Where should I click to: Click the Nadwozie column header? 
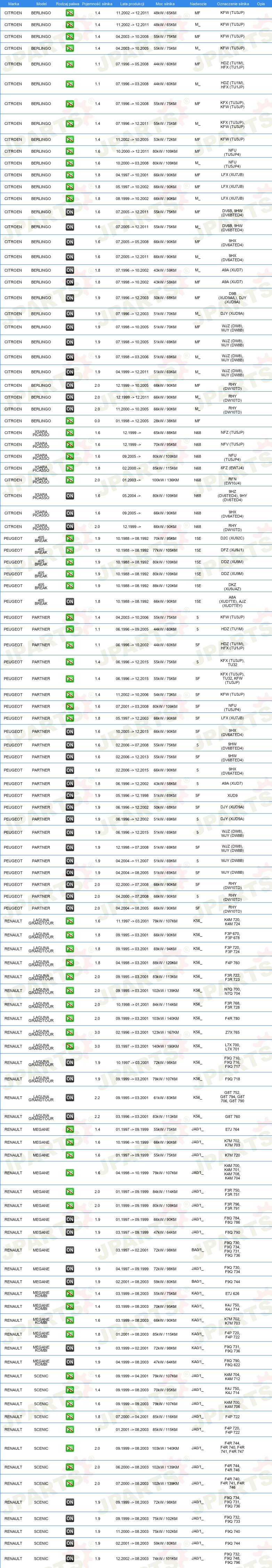tap(198, 3)
